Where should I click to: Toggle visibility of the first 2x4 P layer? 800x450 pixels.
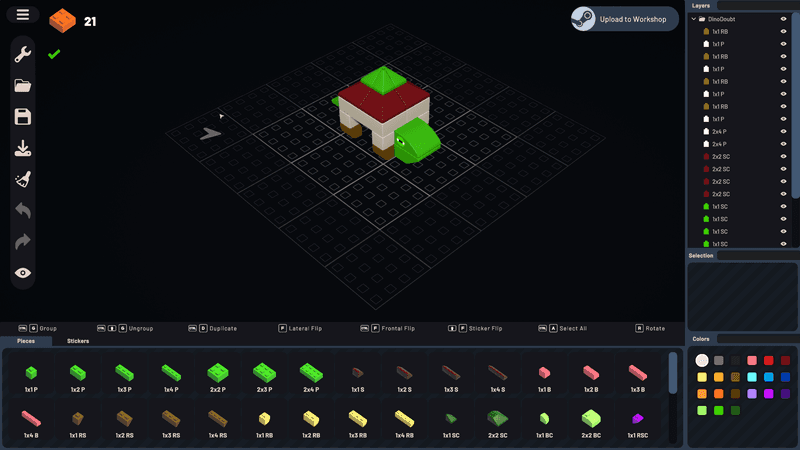pos(783,131)
